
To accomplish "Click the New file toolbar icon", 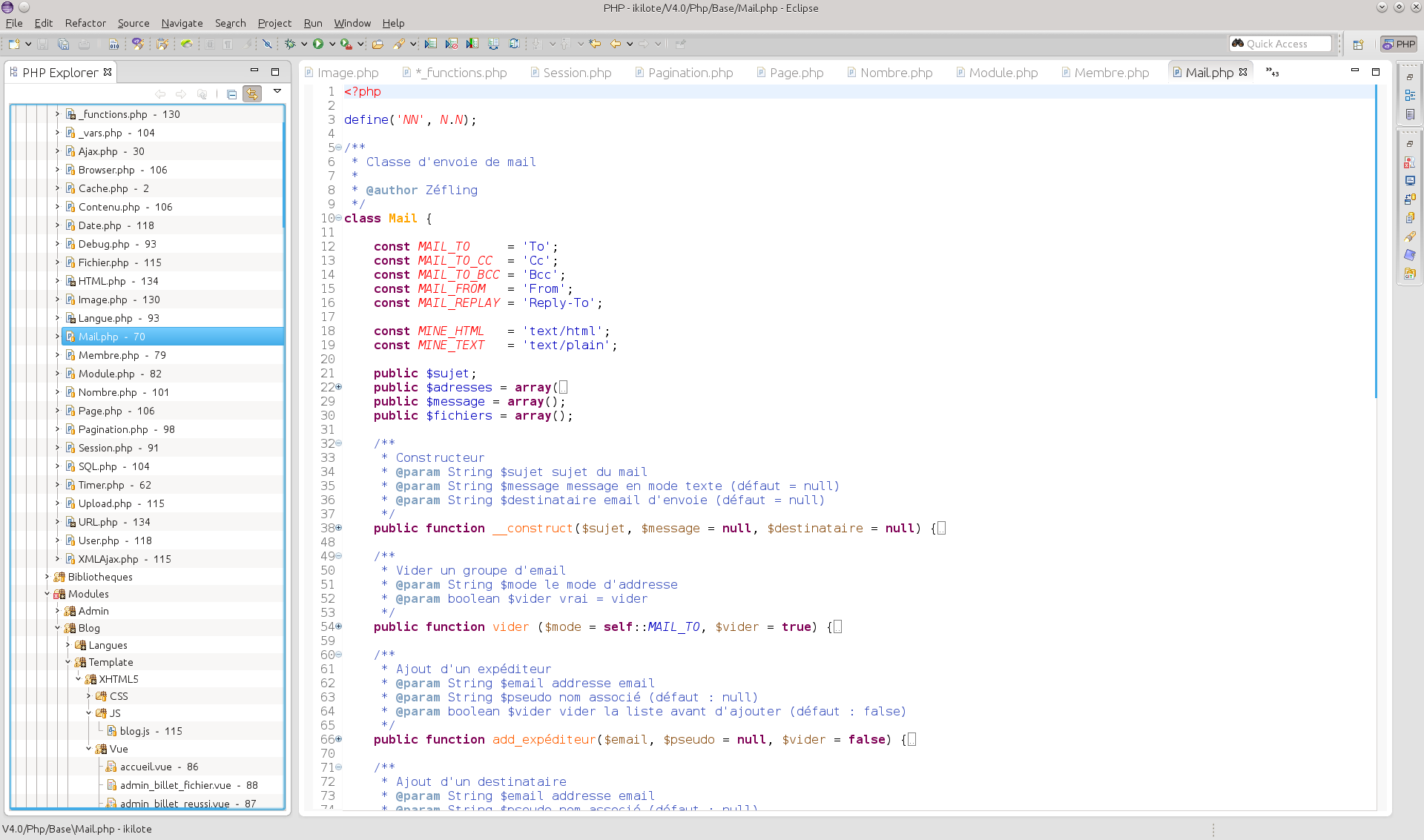I will pos(14,44).
